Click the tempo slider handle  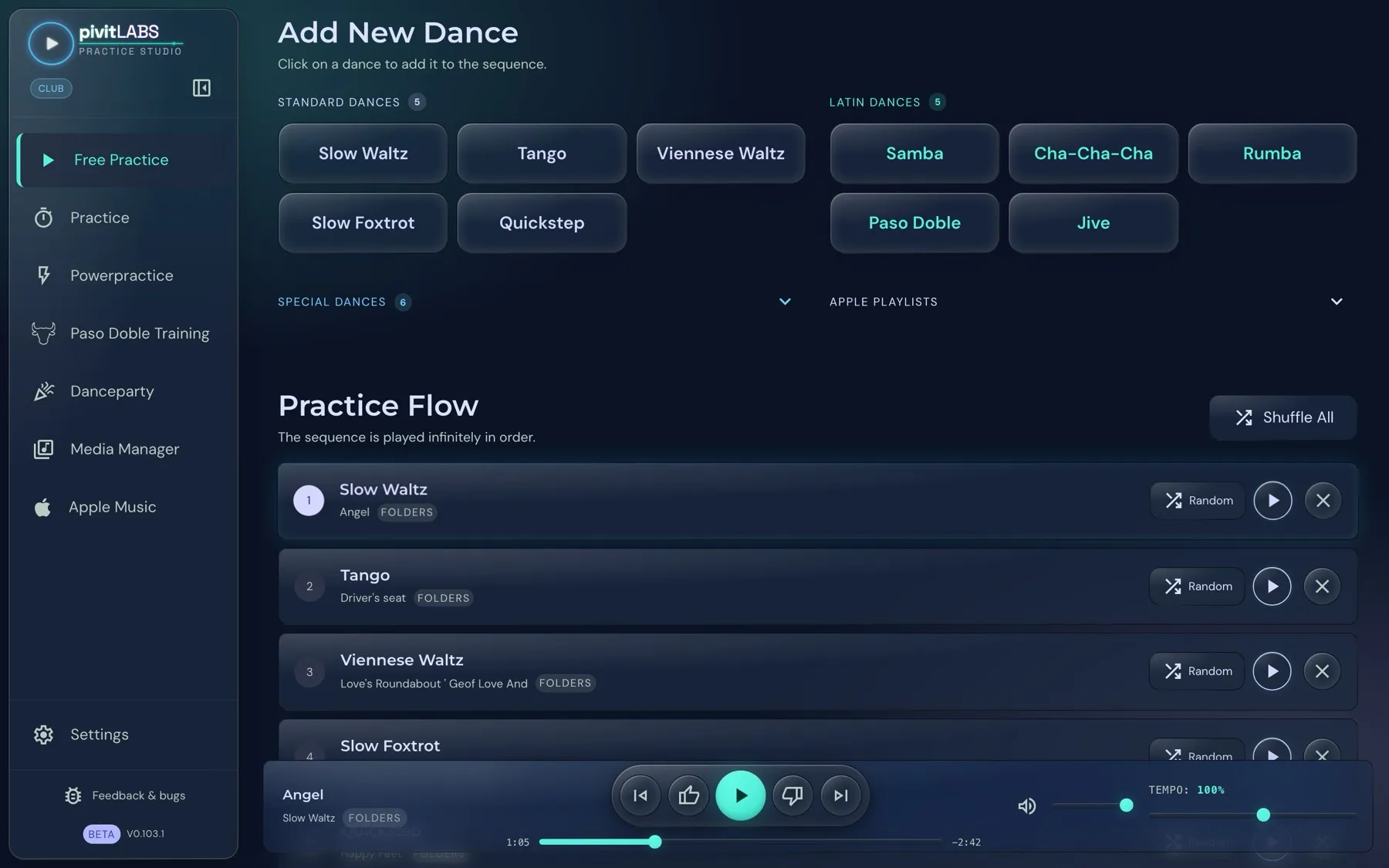coord(1263,815)
